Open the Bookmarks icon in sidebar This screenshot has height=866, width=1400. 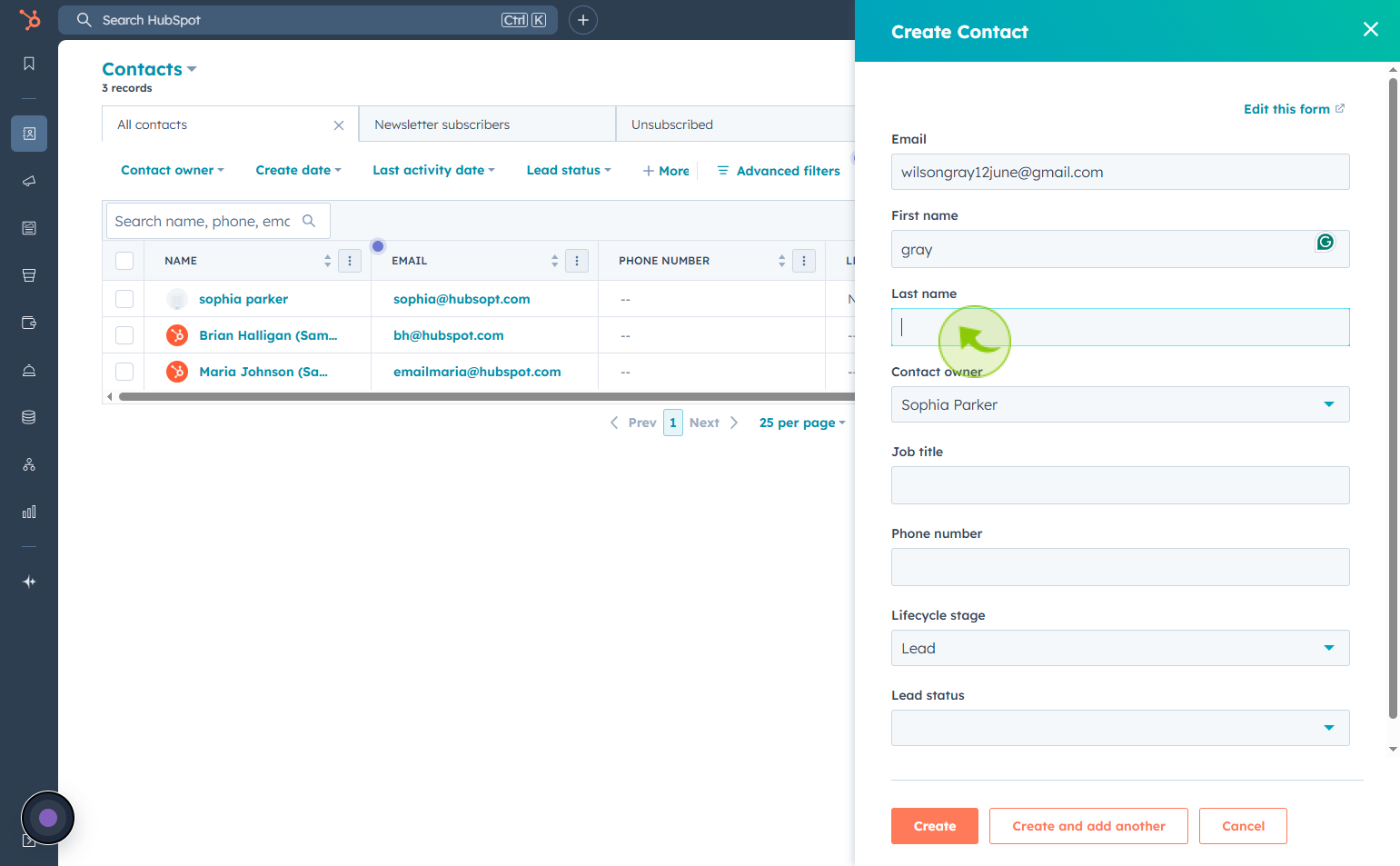pyautogui.click(x=29, y=64)
